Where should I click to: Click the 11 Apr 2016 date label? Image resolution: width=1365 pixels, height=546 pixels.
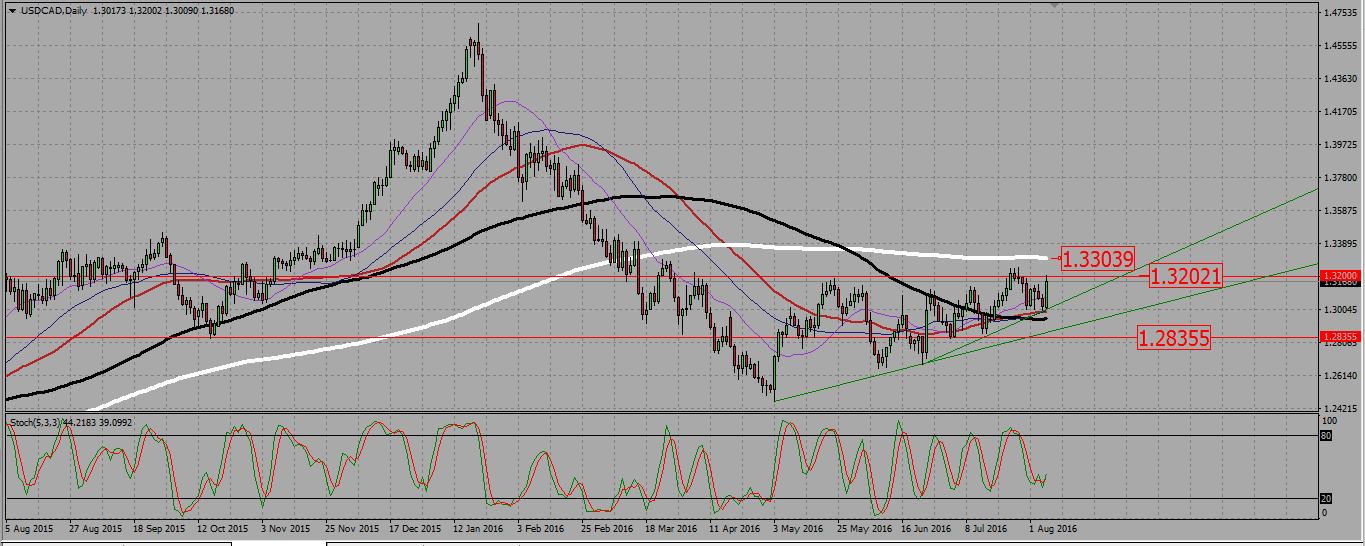click(x=736, y=528)
